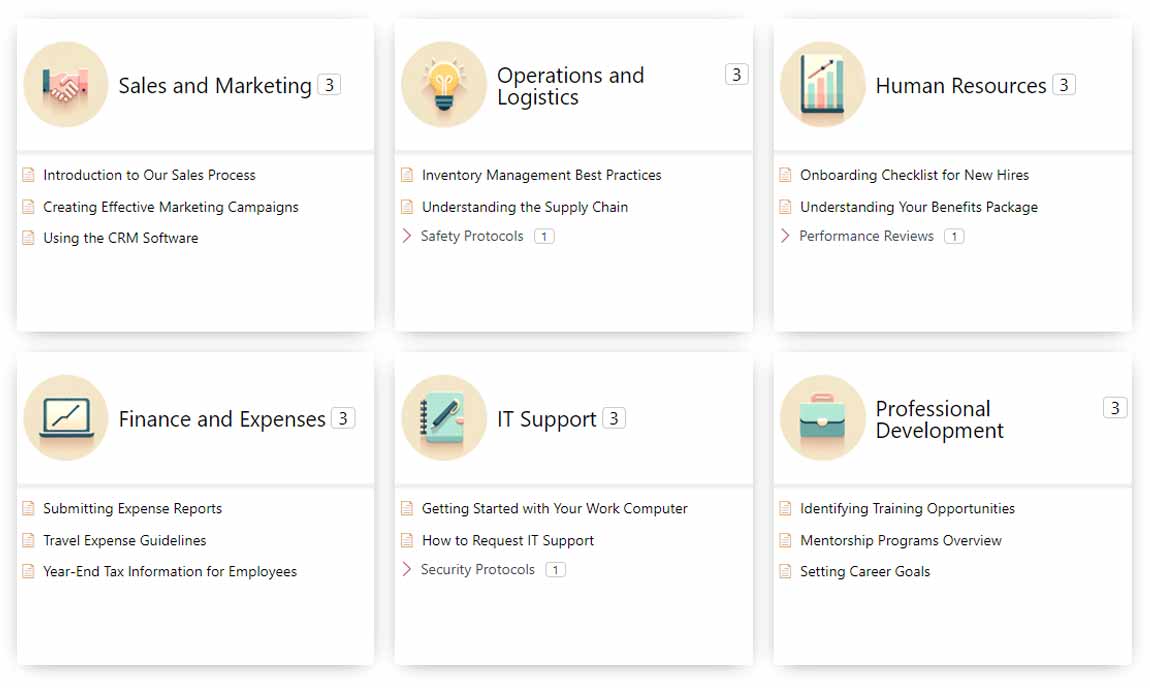Click the handshake Sales and Marketing icon
This screenshot has width=1150, height=688.
pyautogui.click(x=65, y=85)
